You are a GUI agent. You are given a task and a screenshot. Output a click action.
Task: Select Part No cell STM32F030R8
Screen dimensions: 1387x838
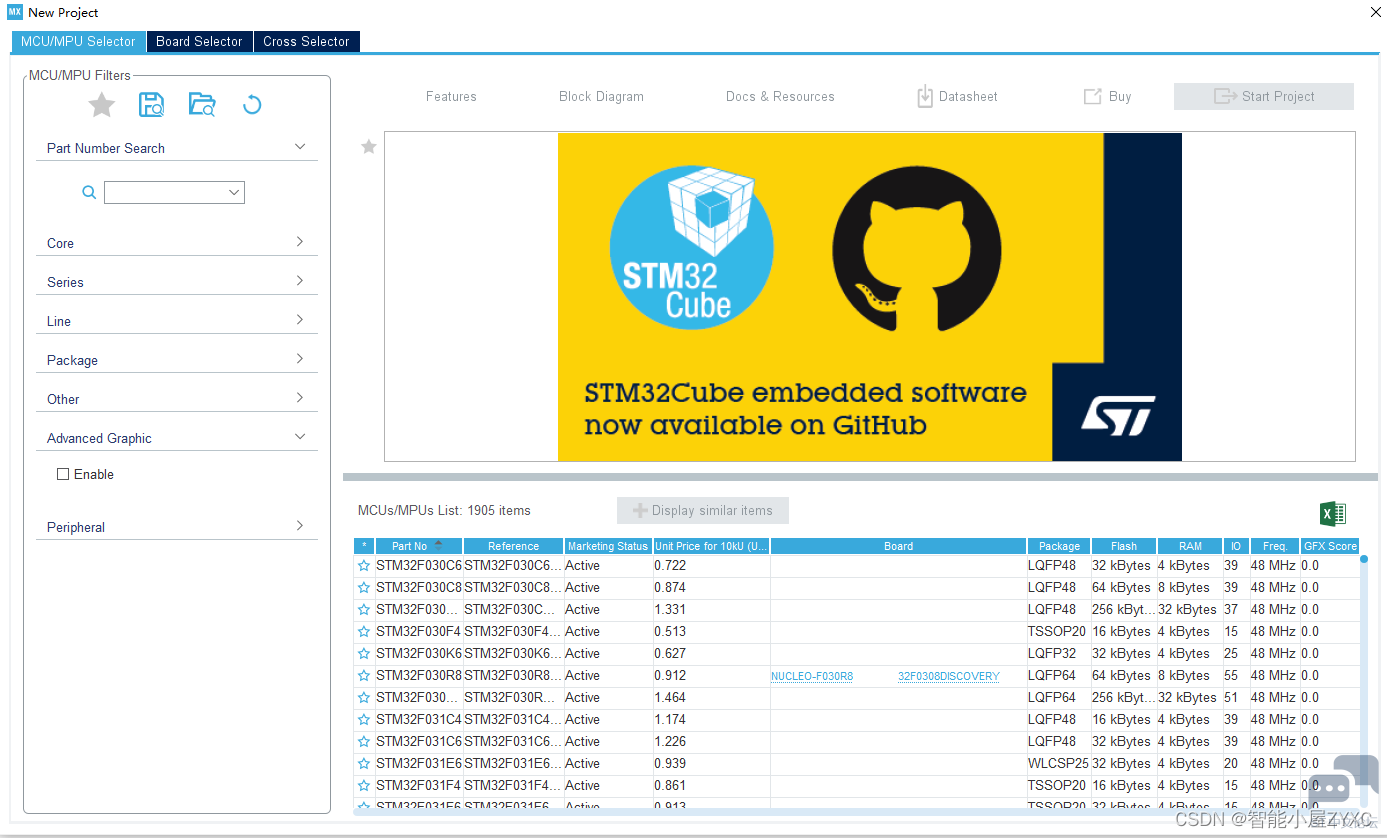click(419, 676)
